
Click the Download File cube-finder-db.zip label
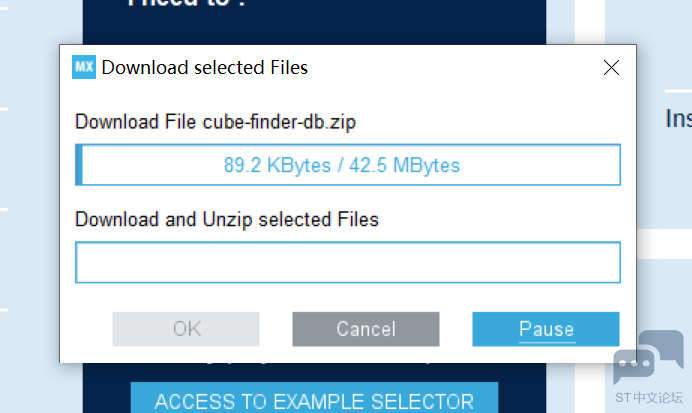pyautogui.click(x=216, y=123)
